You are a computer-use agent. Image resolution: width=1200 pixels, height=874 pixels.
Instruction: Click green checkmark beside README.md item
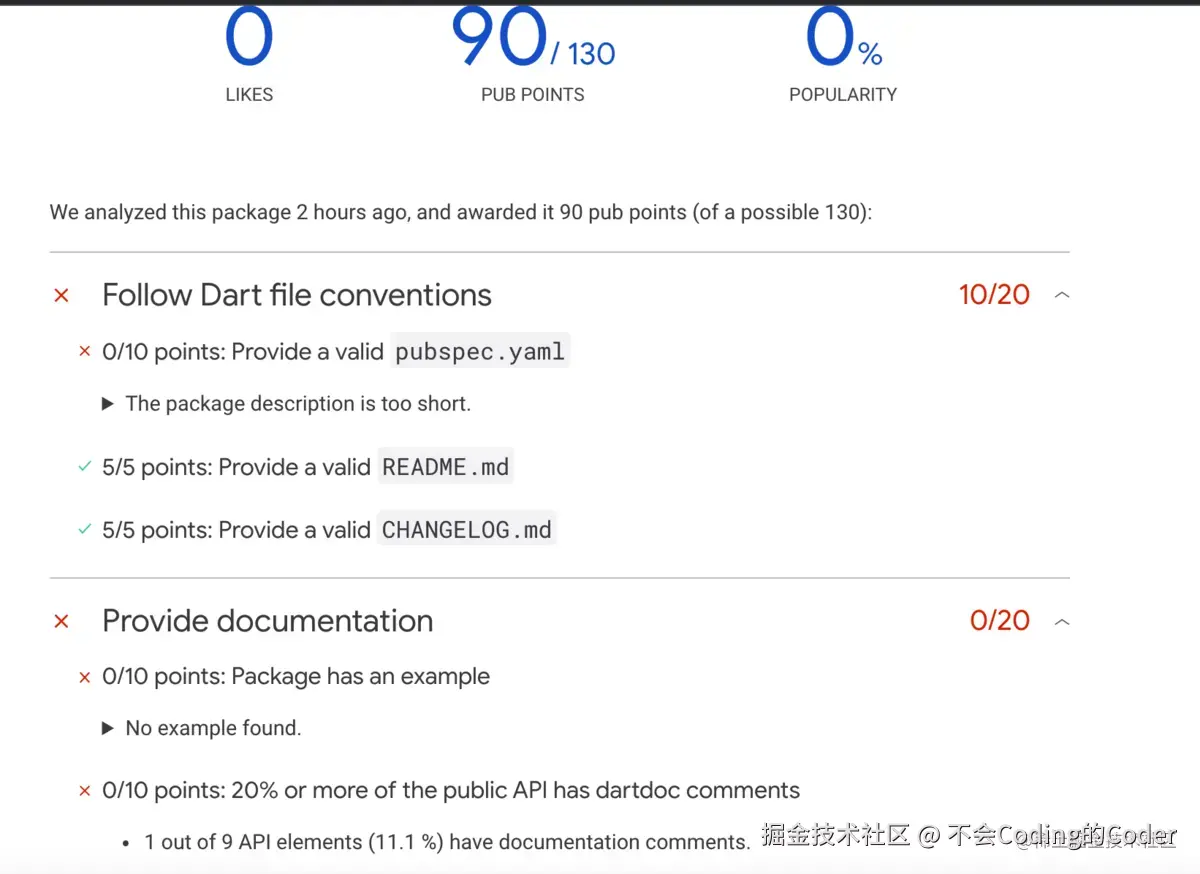tap(85, 467)
